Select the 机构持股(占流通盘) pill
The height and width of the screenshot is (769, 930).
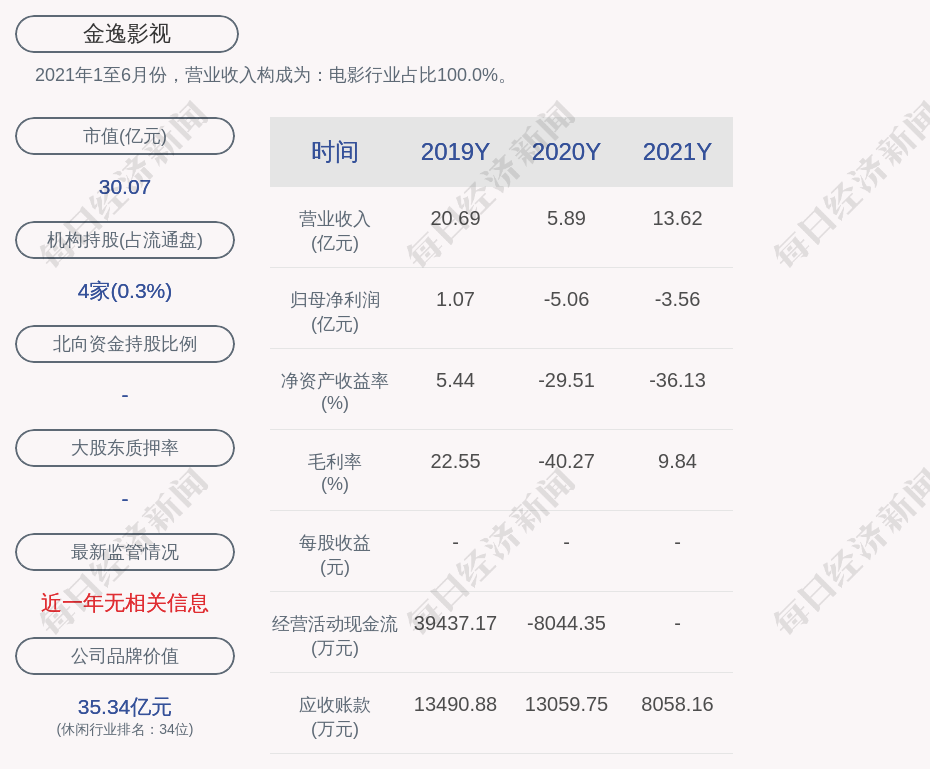(125, 240)
